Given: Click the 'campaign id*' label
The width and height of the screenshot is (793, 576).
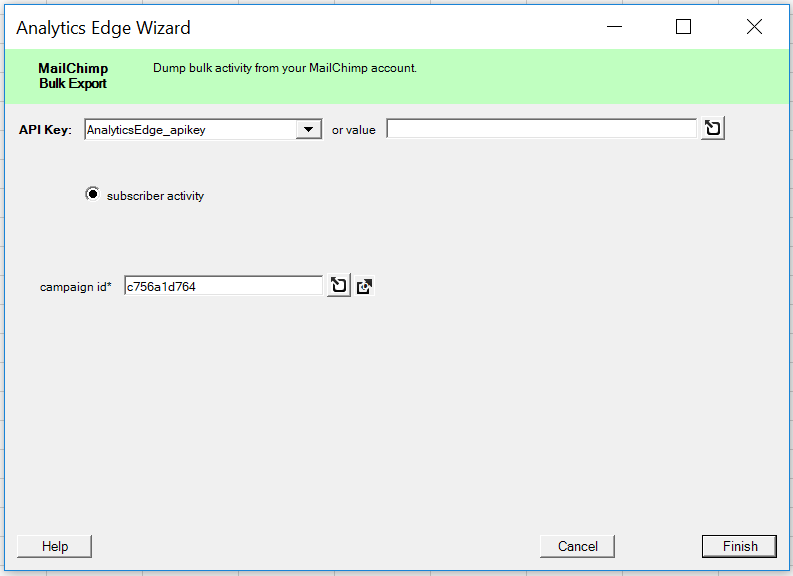Looking at the screenshot, I should tap(76, 287).
